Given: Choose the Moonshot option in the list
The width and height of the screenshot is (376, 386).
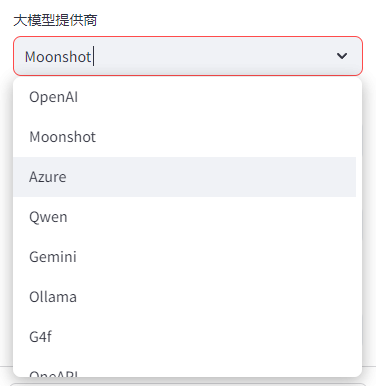Looking at the screenshot, I should click(x=184, y=137).
